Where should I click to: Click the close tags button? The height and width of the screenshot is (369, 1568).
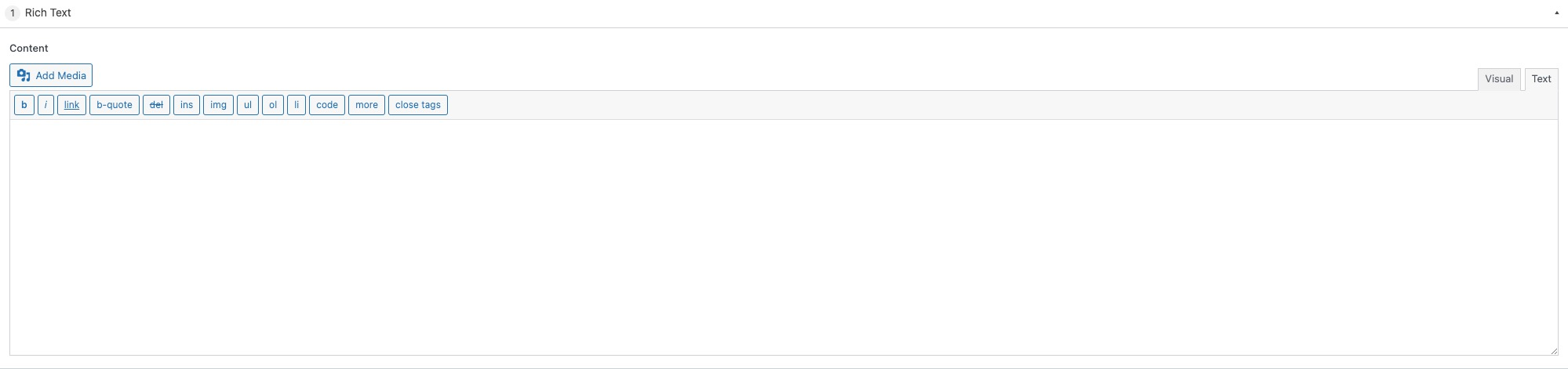[x=418, y=105]
